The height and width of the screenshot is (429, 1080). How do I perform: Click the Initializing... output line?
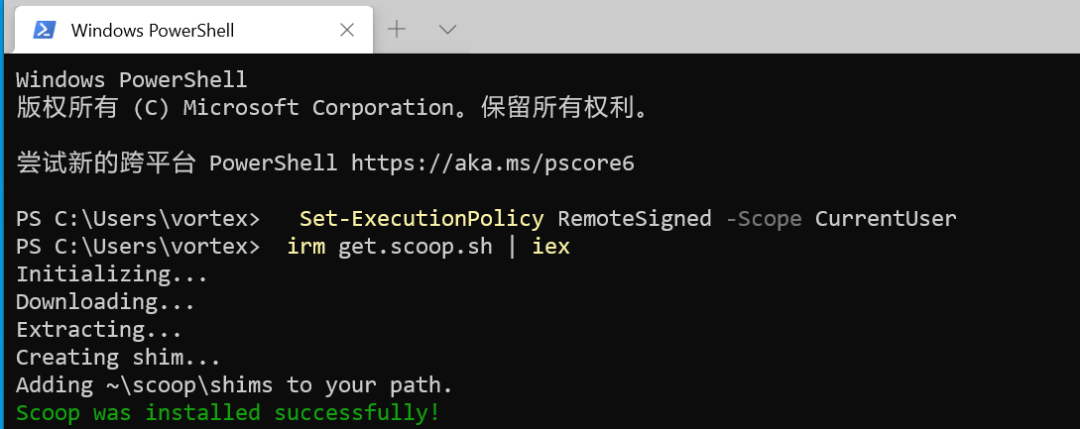tap(112, 274)
